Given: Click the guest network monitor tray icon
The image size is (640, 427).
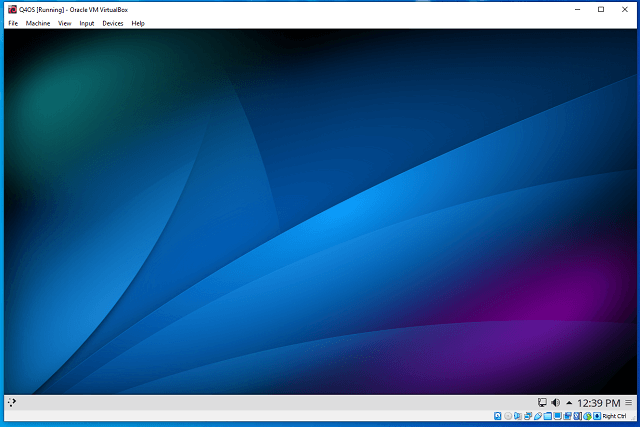Looking at the screenshot, I should point(542,402).
